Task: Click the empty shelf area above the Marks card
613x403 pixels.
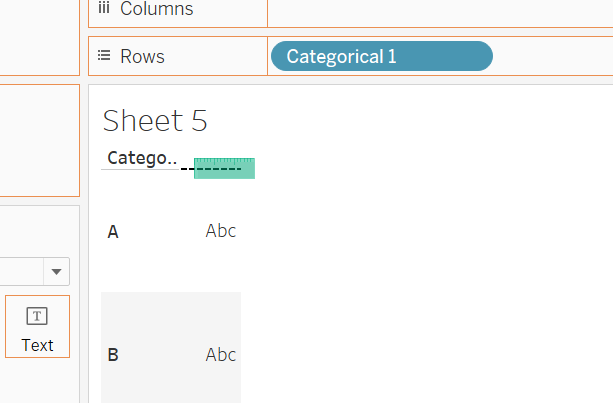Action: pos(38,140)
